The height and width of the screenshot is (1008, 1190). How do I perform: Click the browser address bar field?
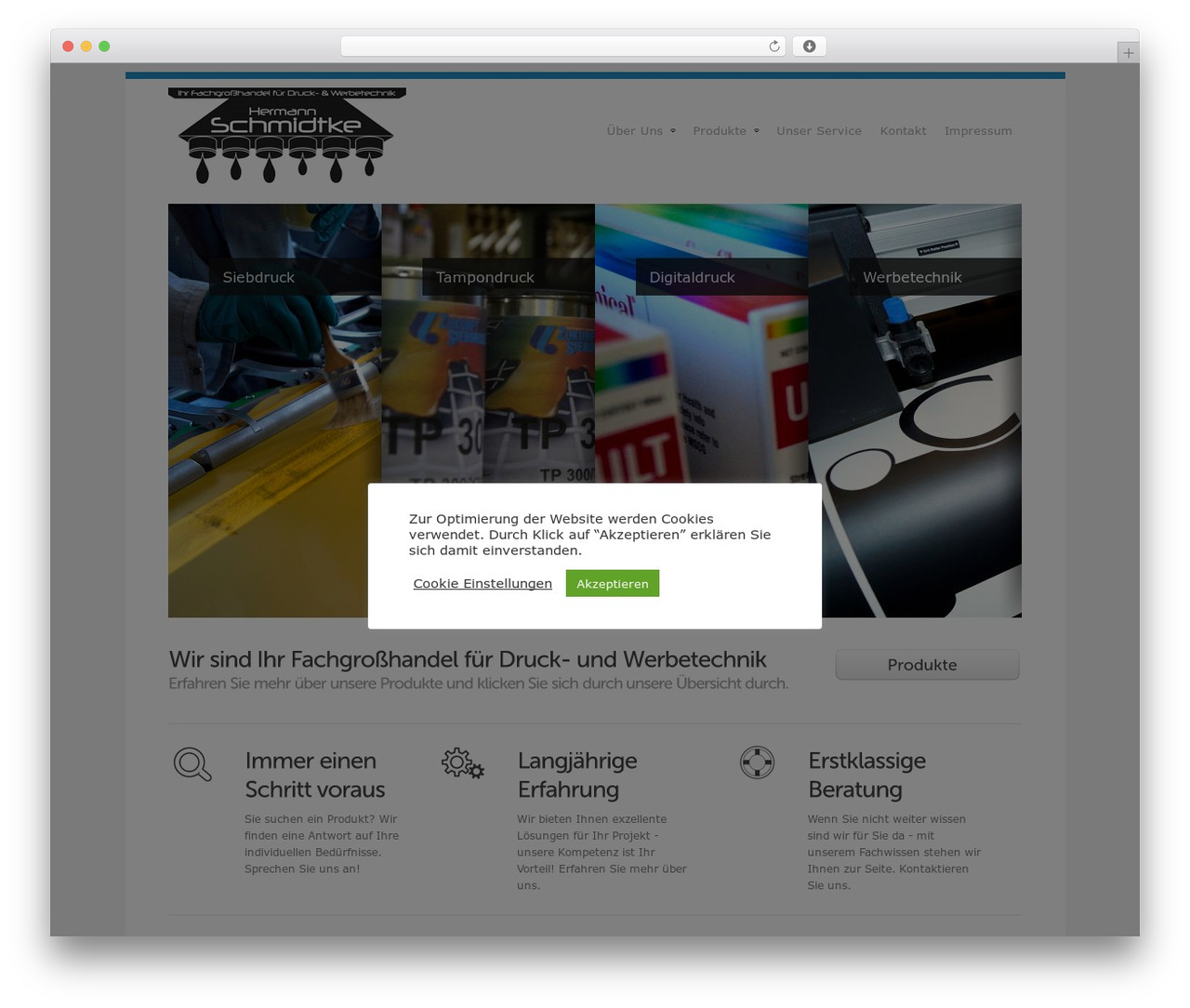[562, 46]
